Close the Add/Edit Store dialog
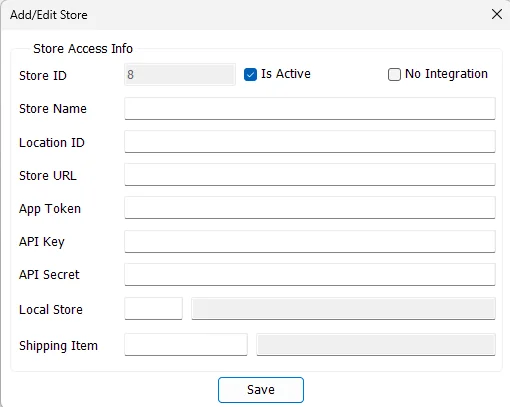This screenshot has width=510, height=407. [x=497, y=14]
